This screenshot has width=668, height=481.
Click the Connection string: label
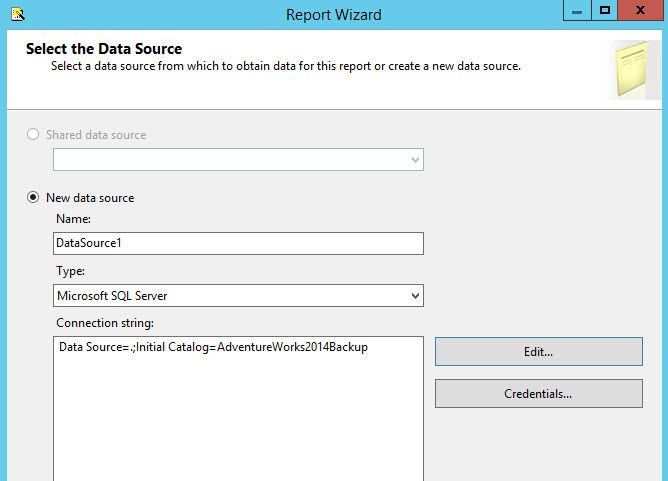[x=105, y=323]
